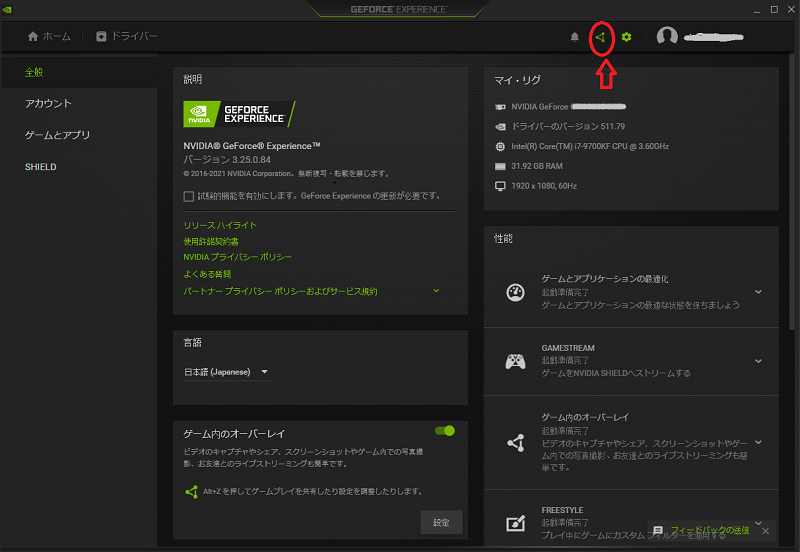Open the 日本語 (Japanese) language dropdown
Screen dimensions: 800x552
228,372
